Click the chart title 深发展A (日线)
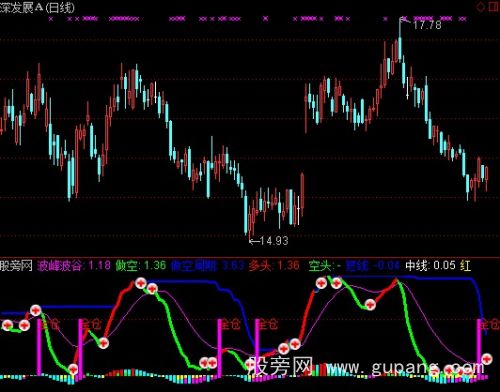500x392 pixels. click(x=37, y=7)
